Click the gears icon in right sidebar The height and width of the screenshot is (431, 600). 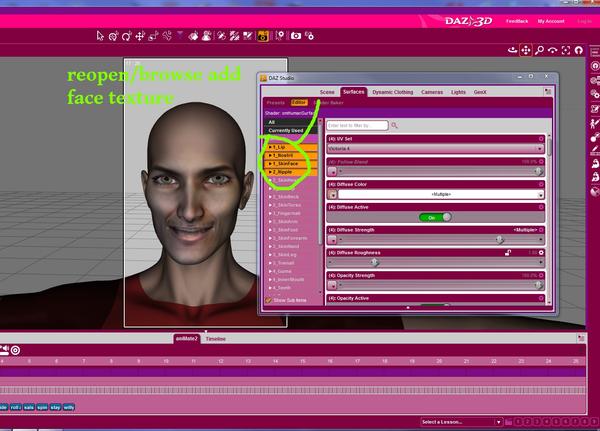coord(595,94)
